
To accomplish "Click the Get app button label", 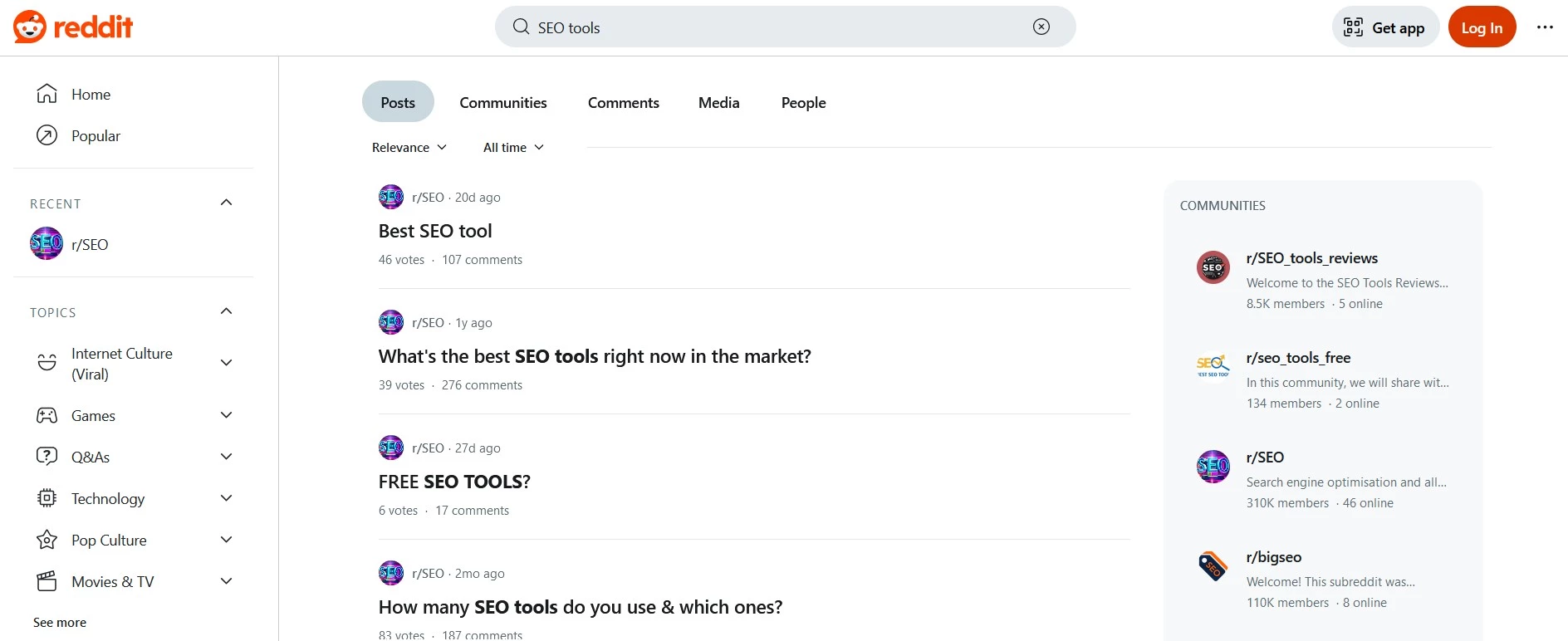I will click(x=1399, y=28).
